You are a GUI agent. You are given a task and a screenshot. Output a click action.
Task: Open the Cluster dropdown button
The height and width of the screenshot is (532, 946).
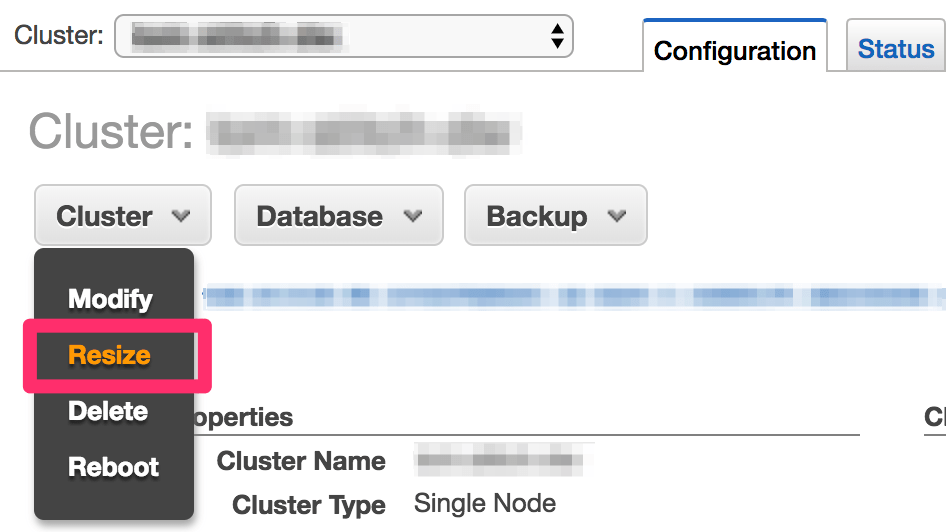(x=123, y=215)
